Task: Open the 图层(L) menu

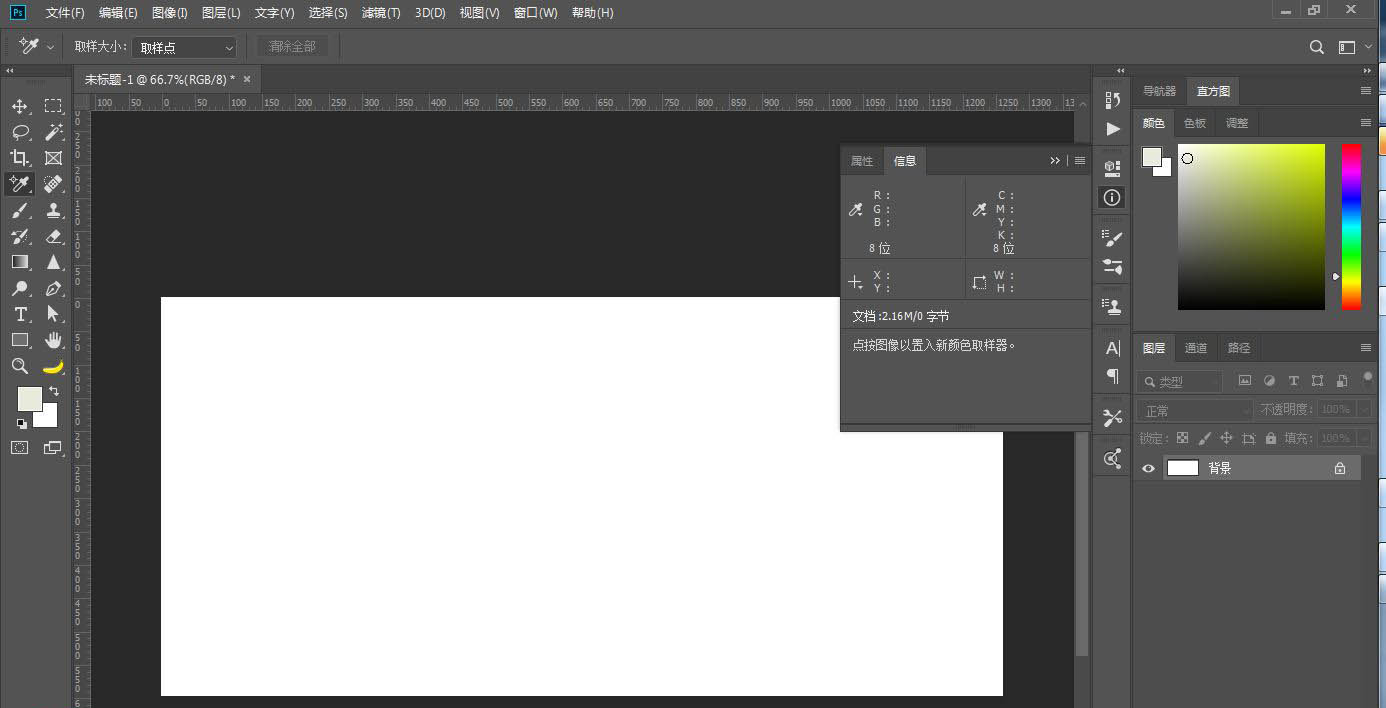Action: [221, 13]
